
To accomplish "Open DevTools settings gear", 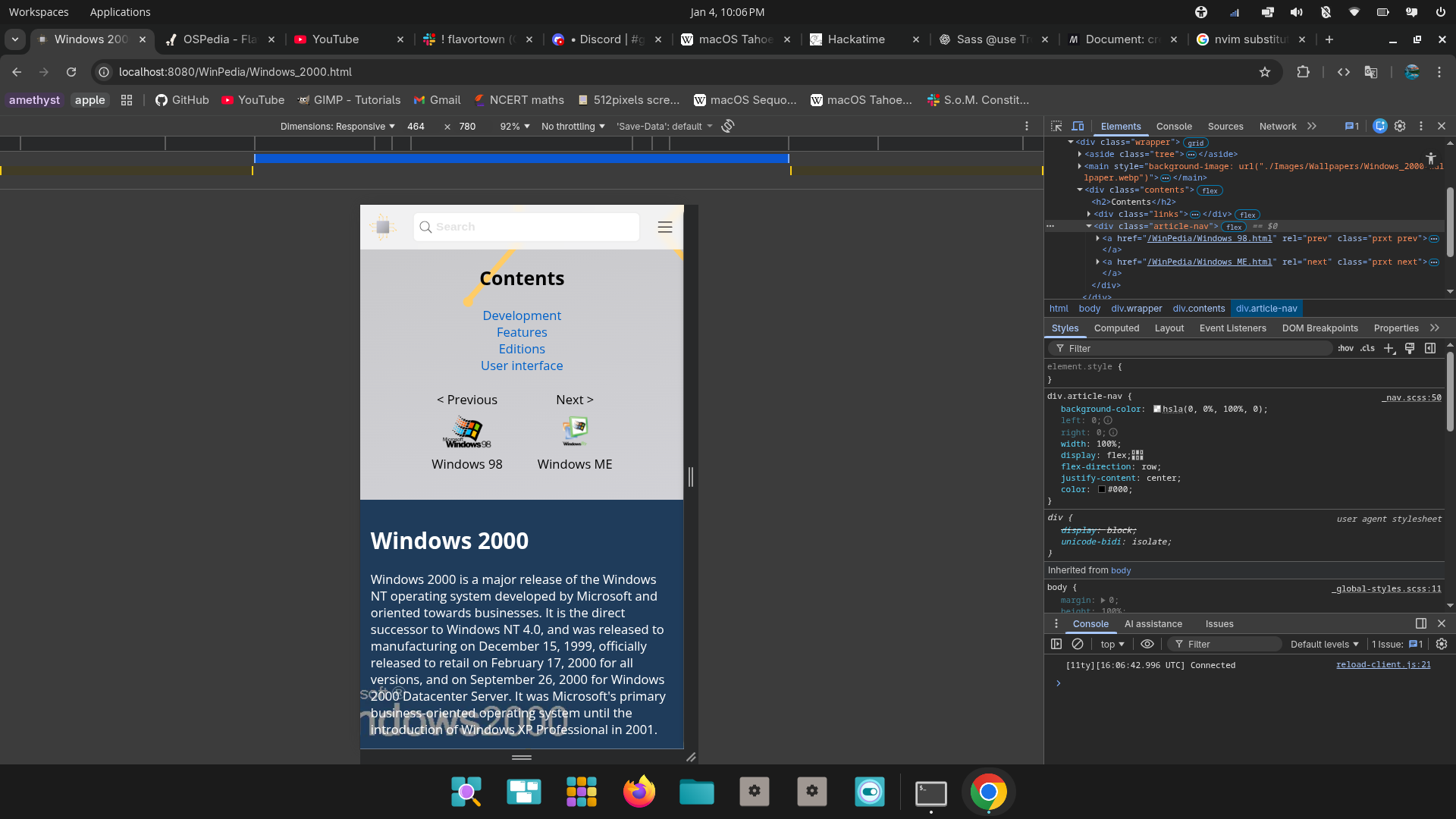I will 1400,126.
